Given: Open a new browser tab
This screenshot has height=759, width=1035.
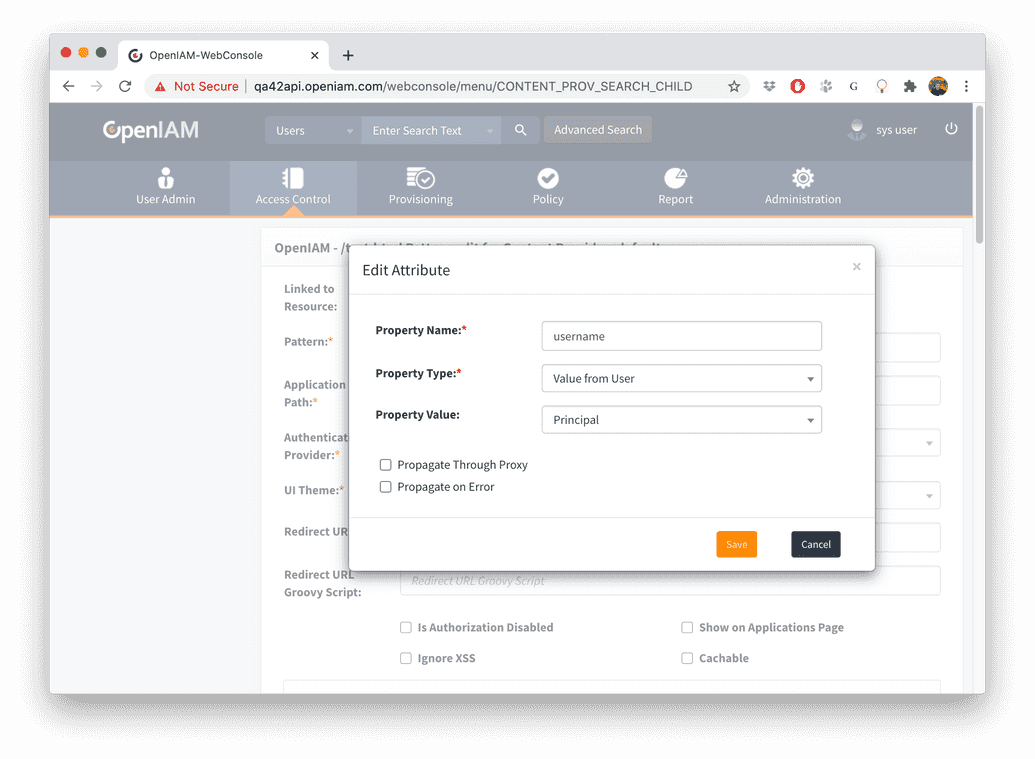Looking at the screenshot, I should pos(346,55).
